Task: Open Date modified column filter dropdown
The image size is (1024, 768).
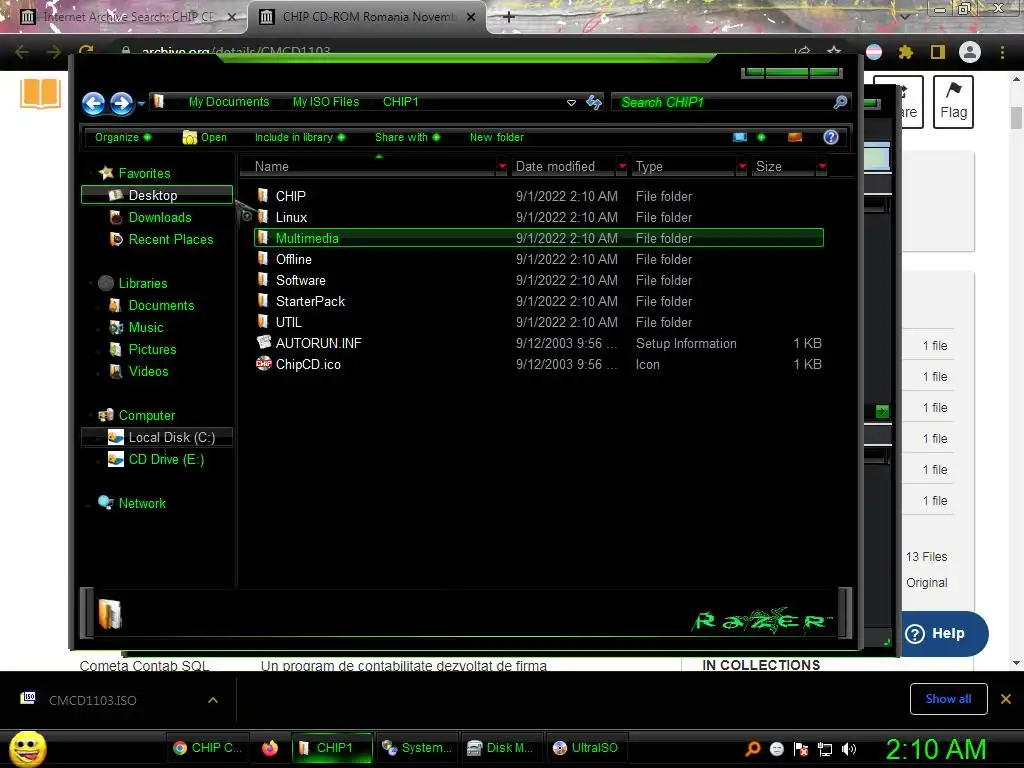Action: pyautogui.click(x=622, y=167)
